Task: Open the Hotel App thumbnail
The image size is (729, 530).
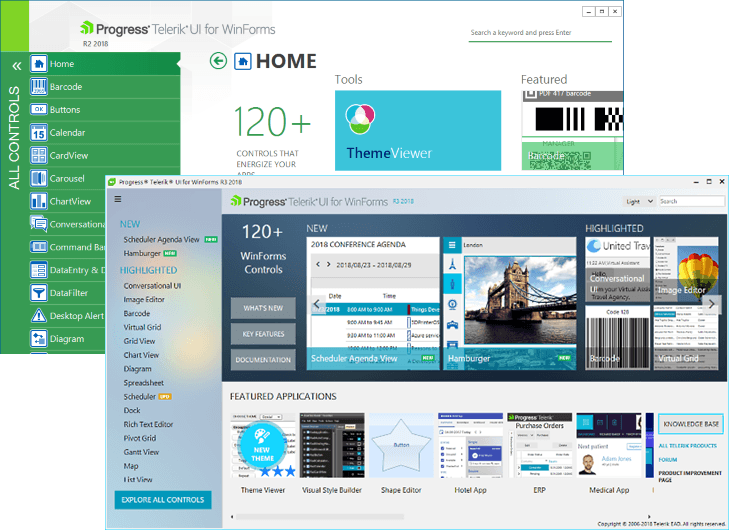Action: [471, 445]
